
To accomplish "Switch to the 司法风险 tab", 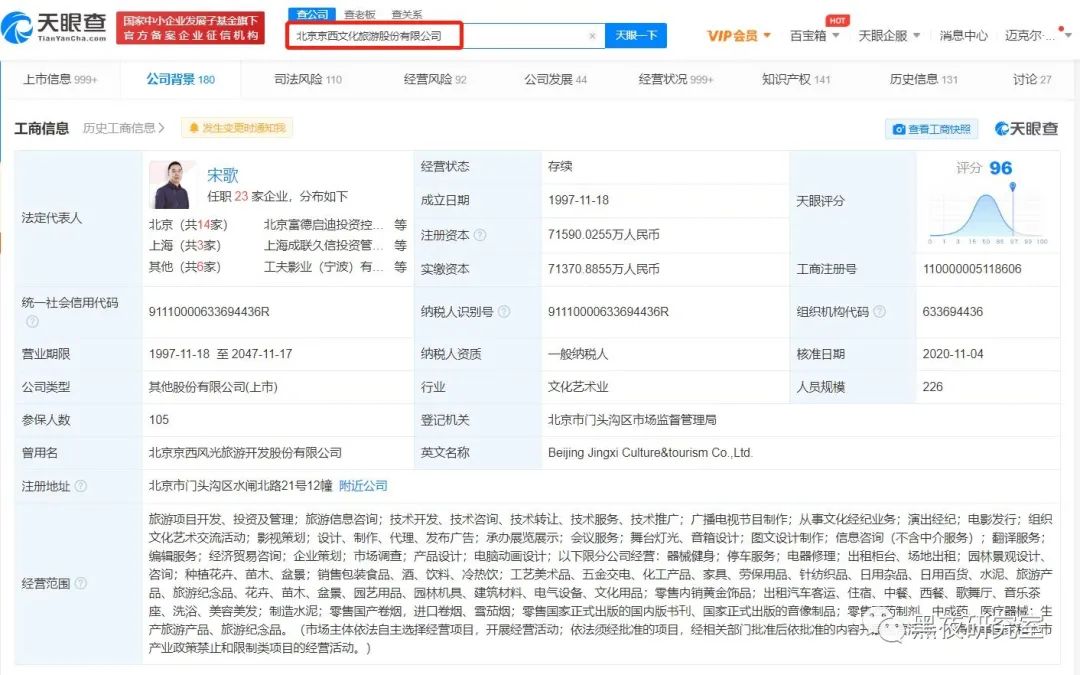I will click(308, 79).
